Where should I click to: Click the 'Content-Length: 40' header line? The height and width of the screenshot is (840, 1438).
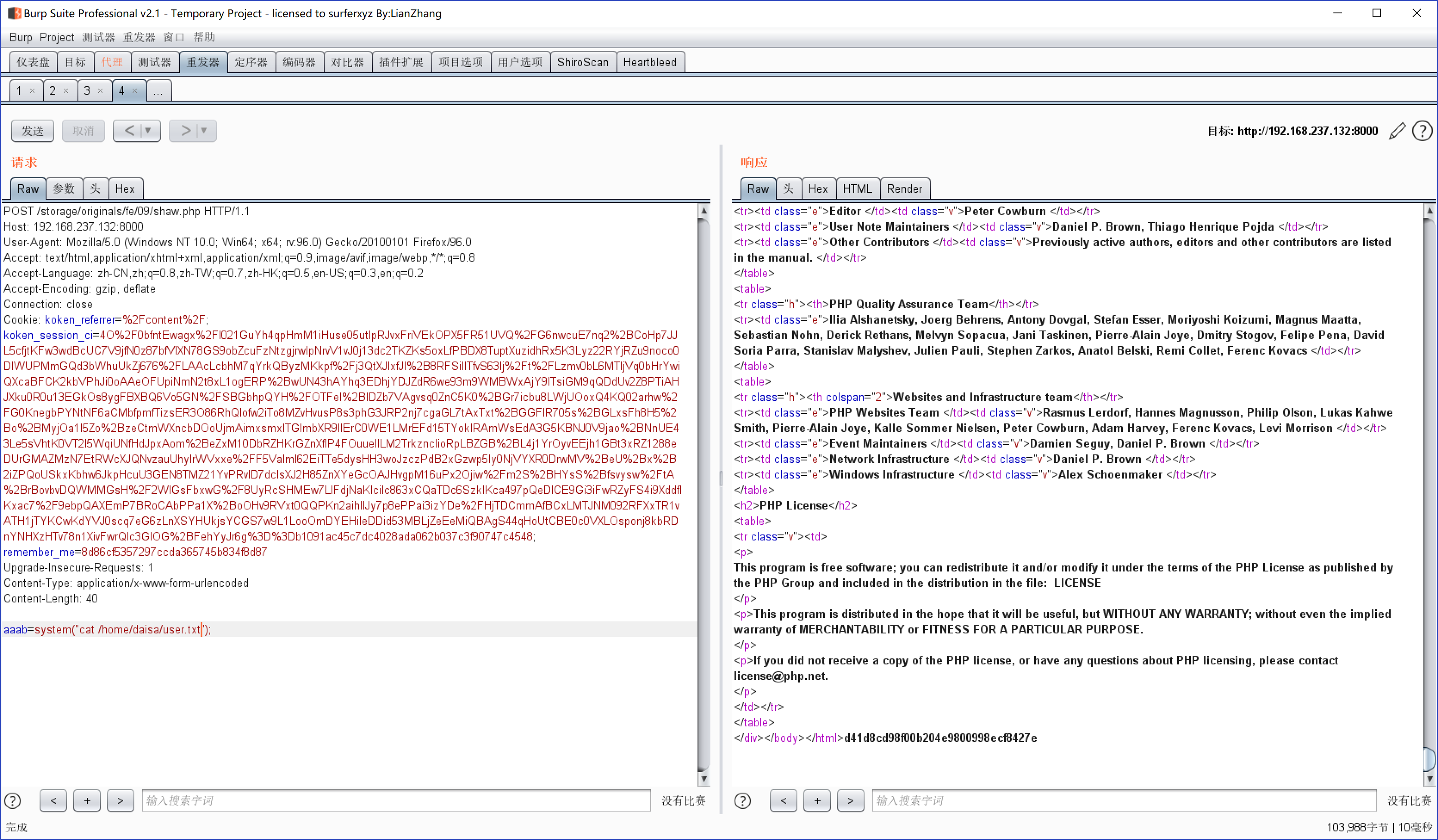(x=51, y=599)
